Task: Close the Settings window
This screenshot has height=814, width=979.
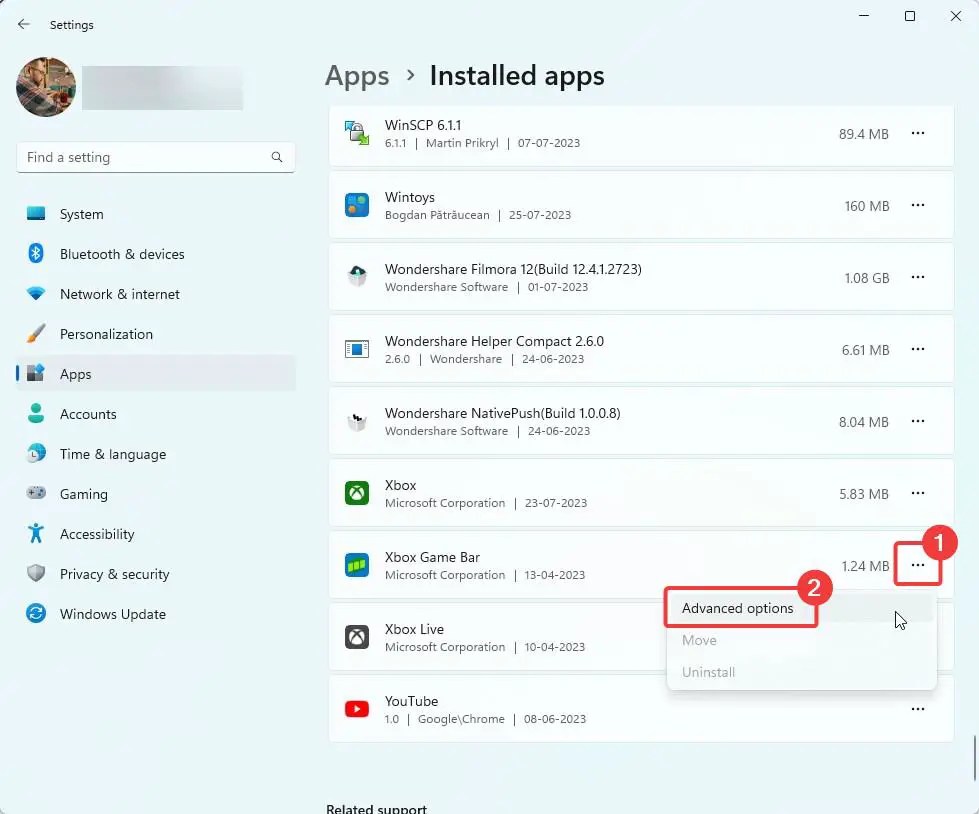Action: click(956, 16)
